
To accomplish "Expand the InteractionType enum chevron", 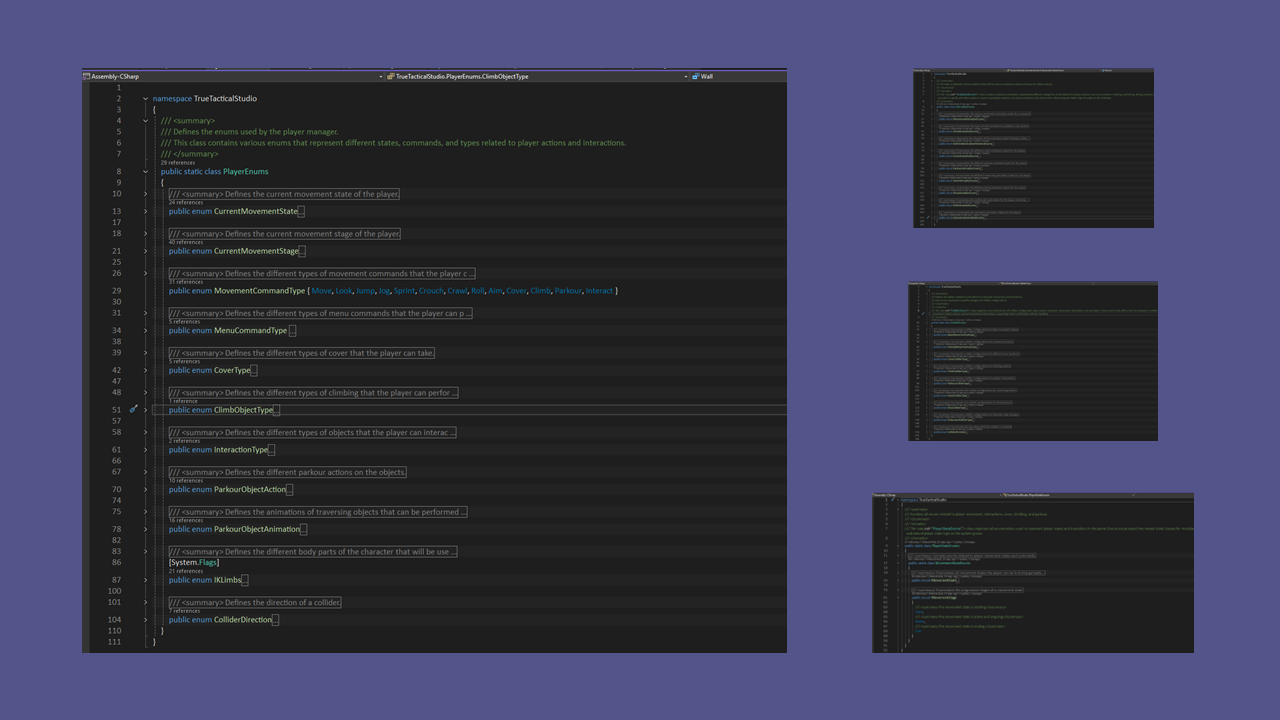I will (145, 450).
